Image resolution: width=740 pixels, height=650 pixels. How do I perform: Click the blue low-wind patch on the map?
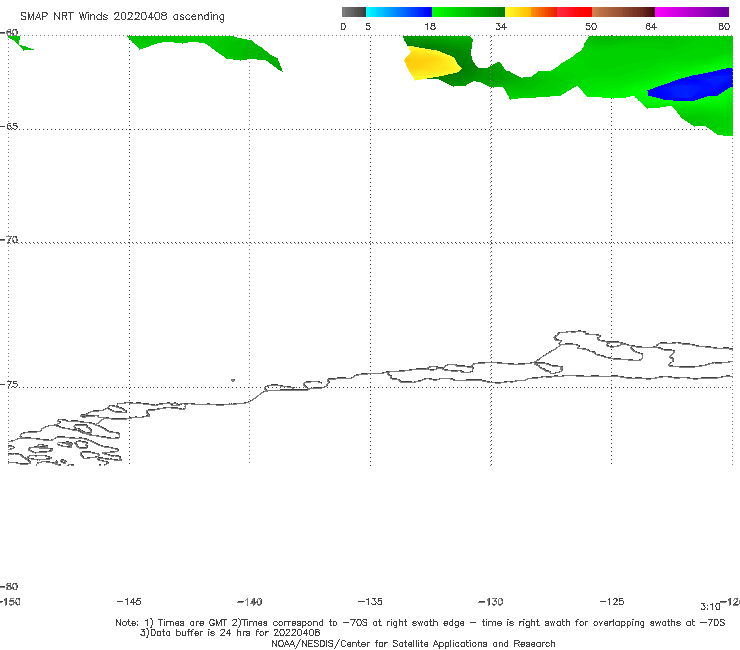692,85
